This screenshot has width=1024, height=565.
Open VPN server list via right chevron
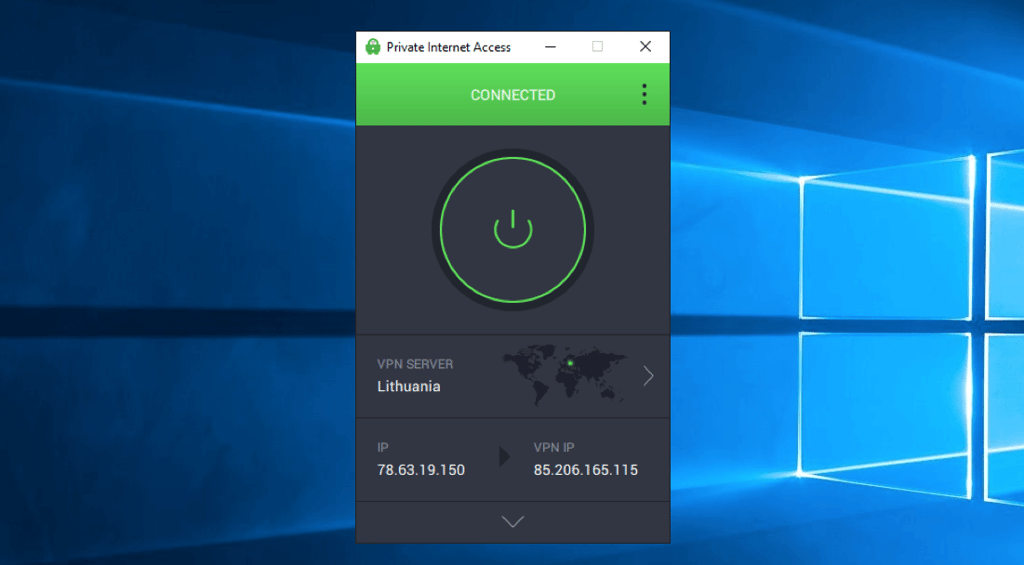648,376
